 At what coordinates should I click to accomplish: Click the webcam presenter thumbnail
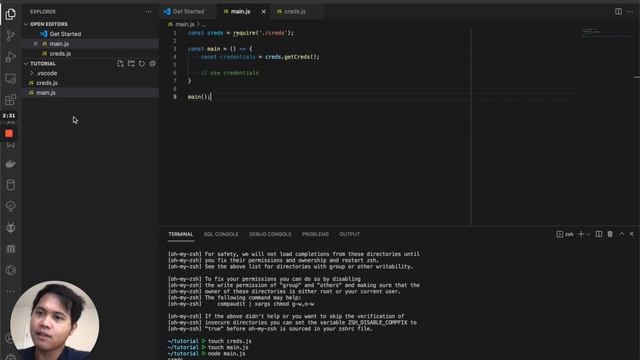[55, 320]
